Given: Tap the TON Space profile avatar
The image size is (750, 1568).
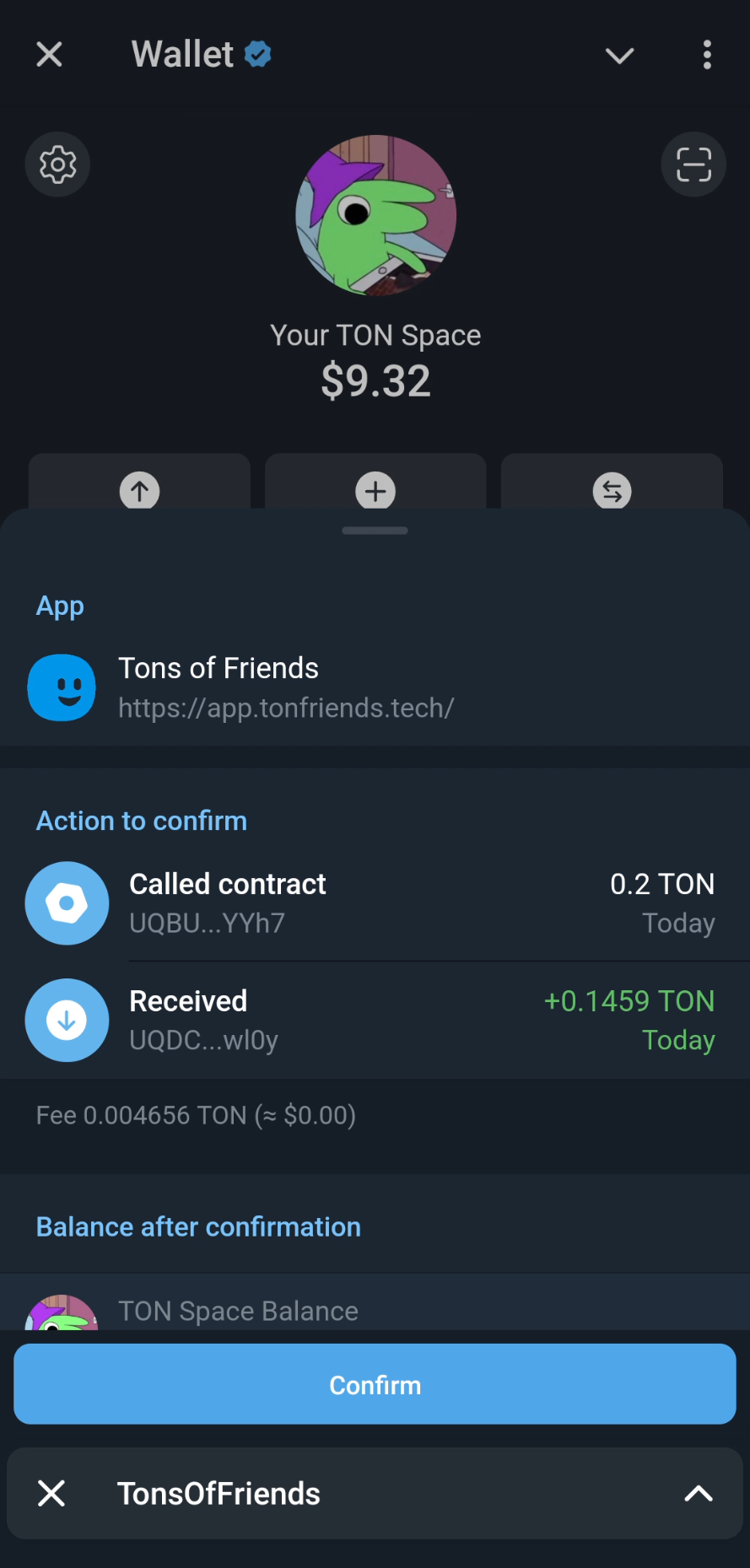Looking at the screenshot, I should click(375, 215).
